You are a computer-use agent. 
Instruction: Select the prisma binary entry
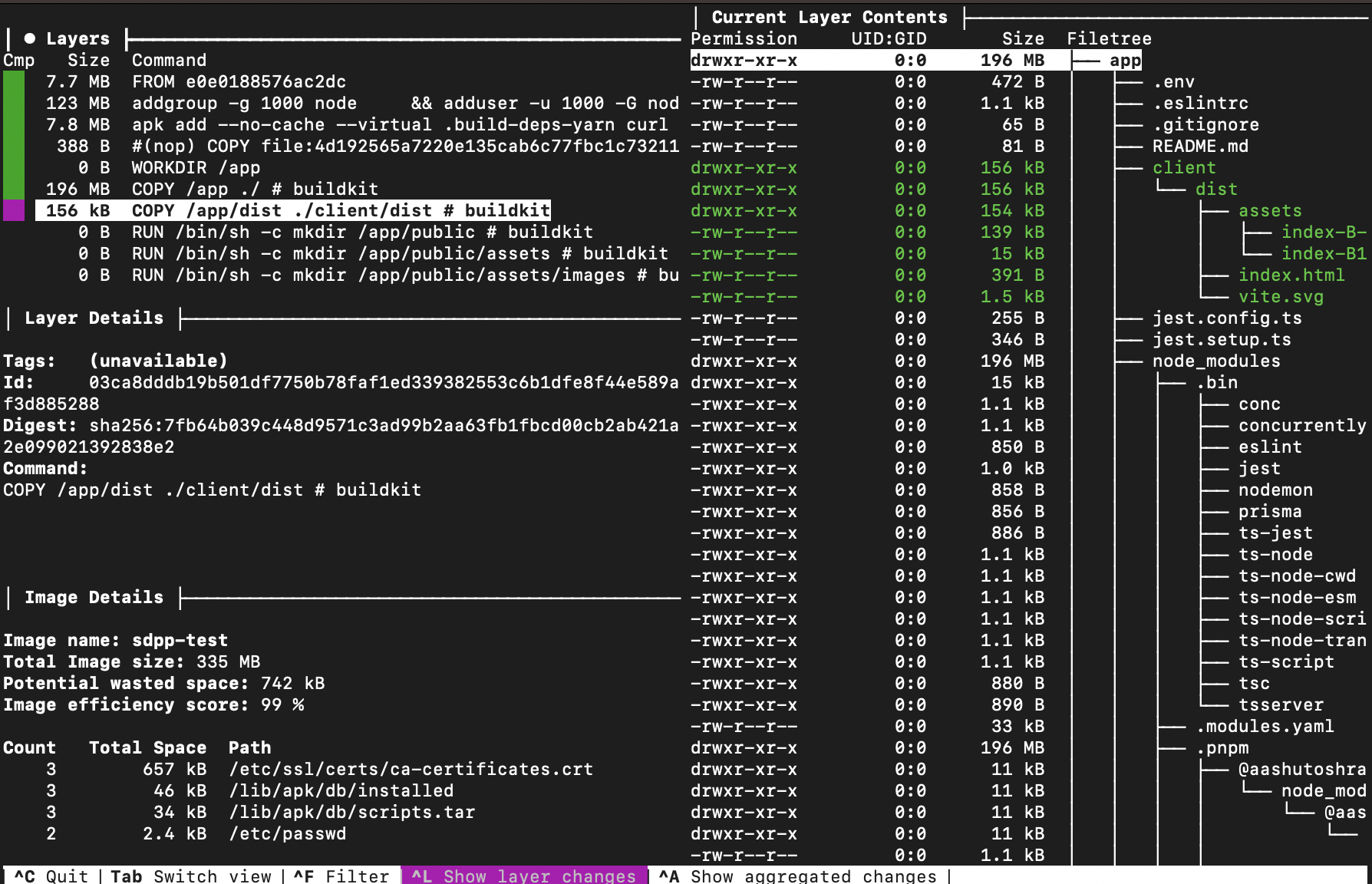(x=1269, y=511)
